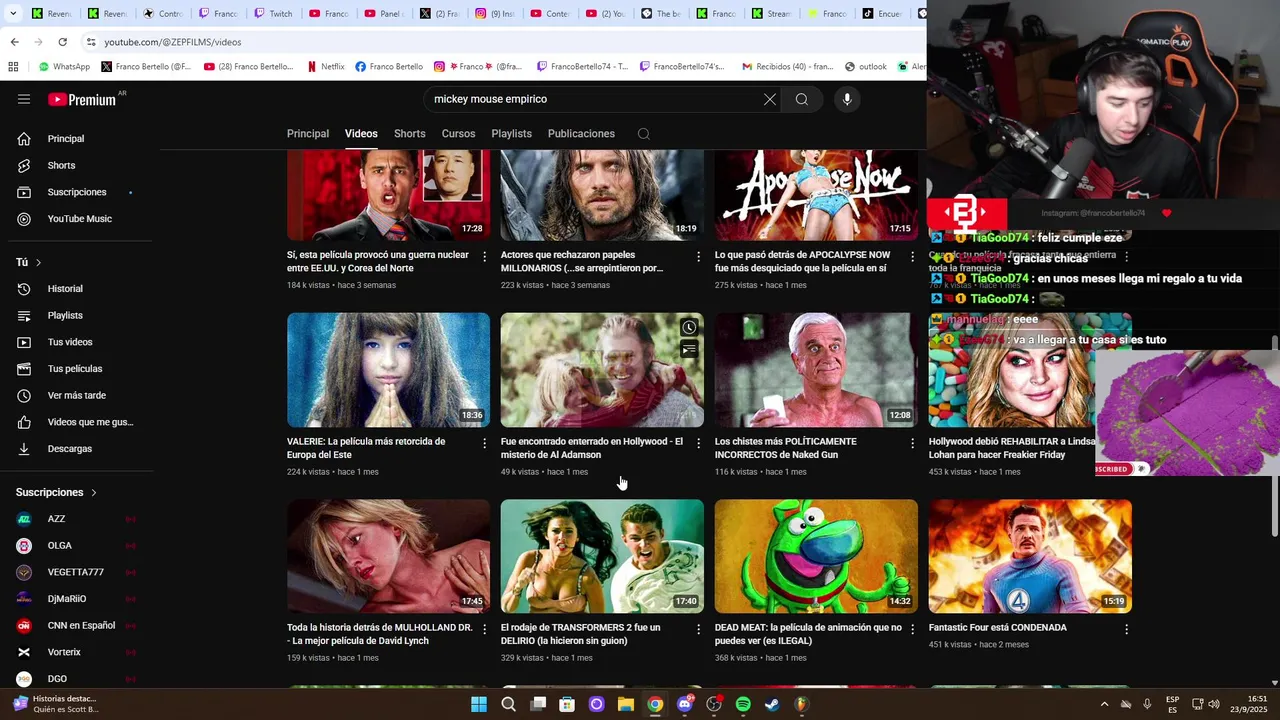This screenshot has height=720, width=1280.
Task: Switch to the Publicaciones tab
Action: [x=581, y=134]
